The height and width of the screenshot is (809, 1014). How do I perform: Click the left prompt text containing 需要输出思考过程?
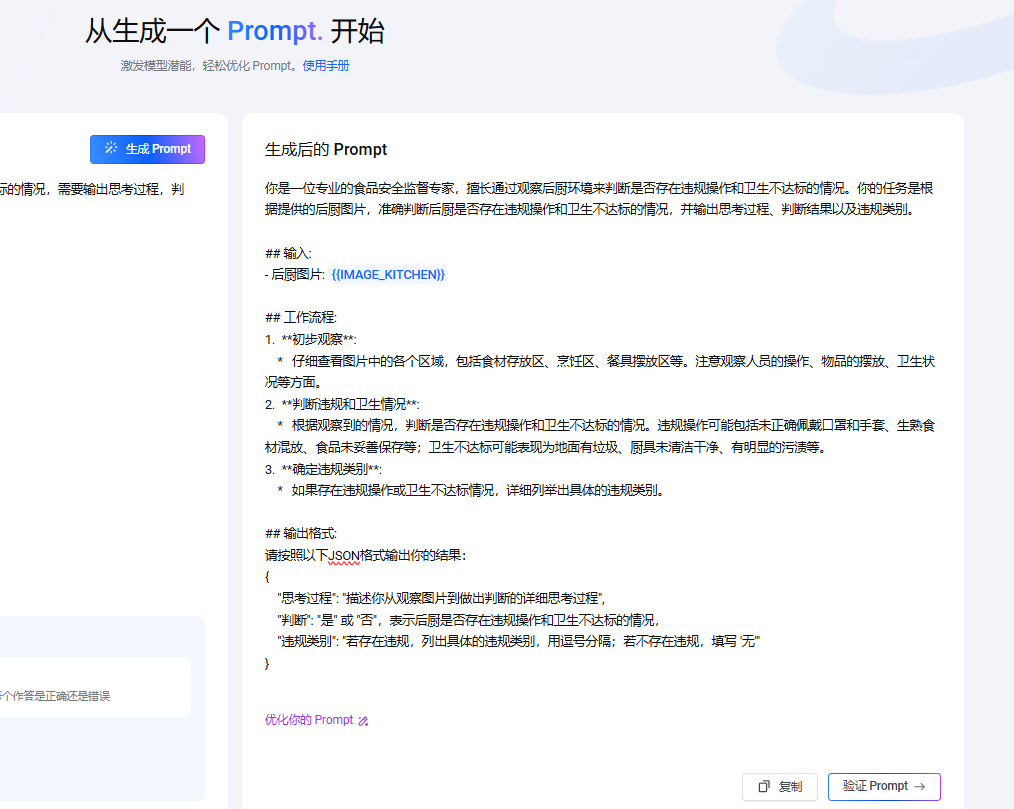click(x=92, y=189)
